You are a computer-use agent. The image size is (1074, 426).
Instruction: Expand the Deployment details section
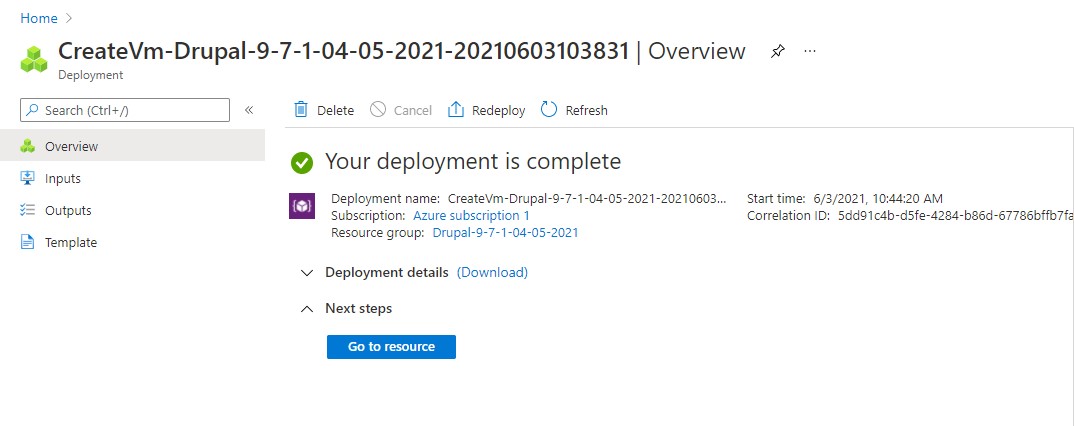click(x=307, y=272)
